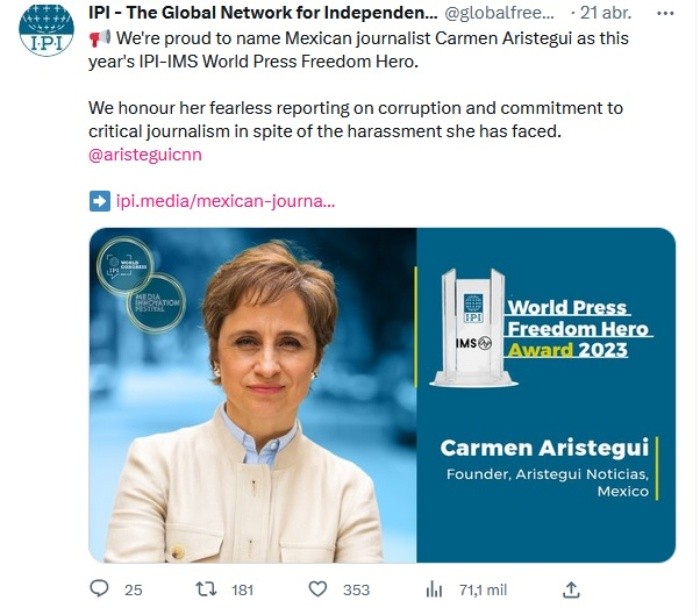Image resolution: width=700 pixels, height=615 pixels.
Task: Open the Carmen Aristegui award image
Action: [x=382, y=395]
